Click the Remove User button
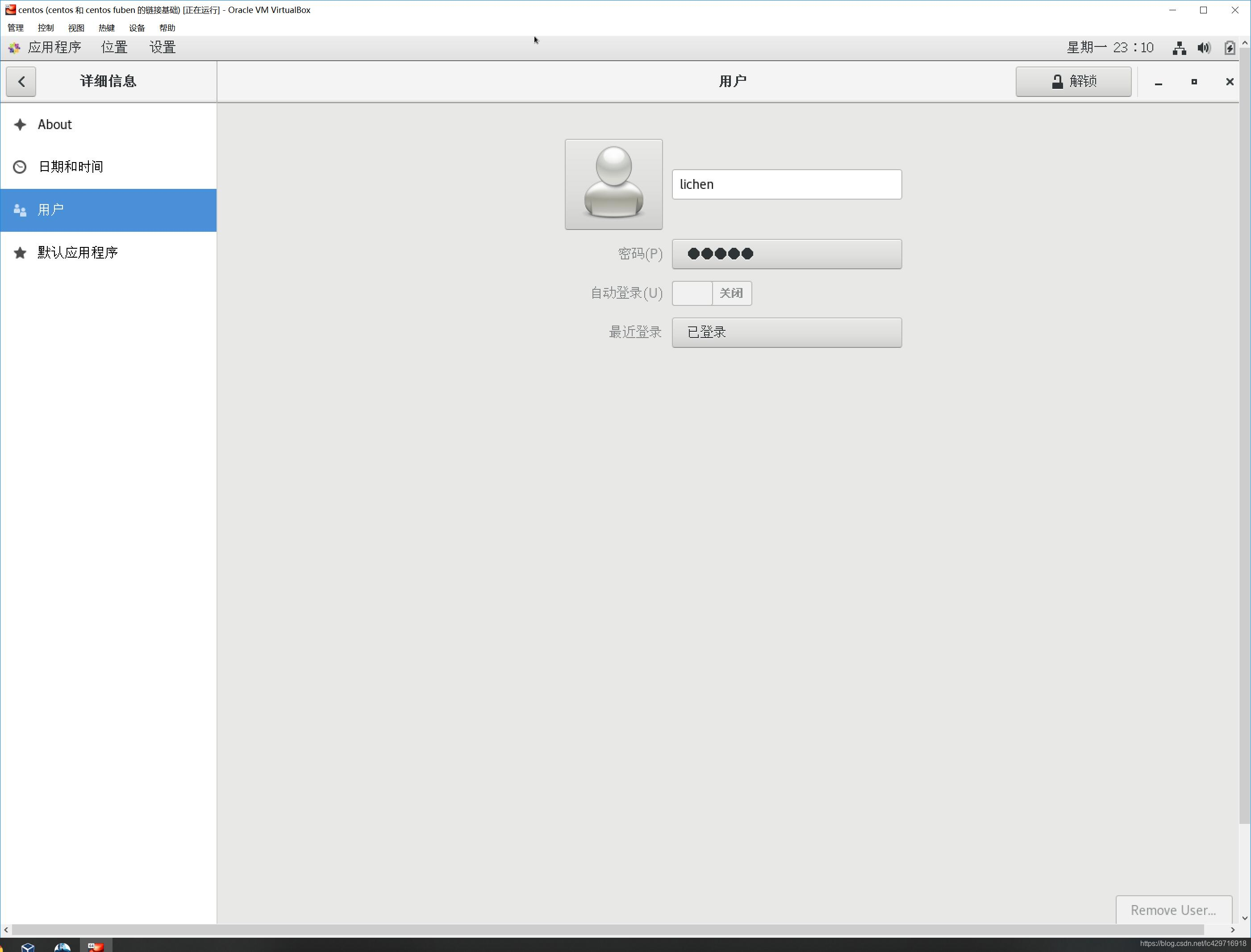 [x=1173, y=910]
